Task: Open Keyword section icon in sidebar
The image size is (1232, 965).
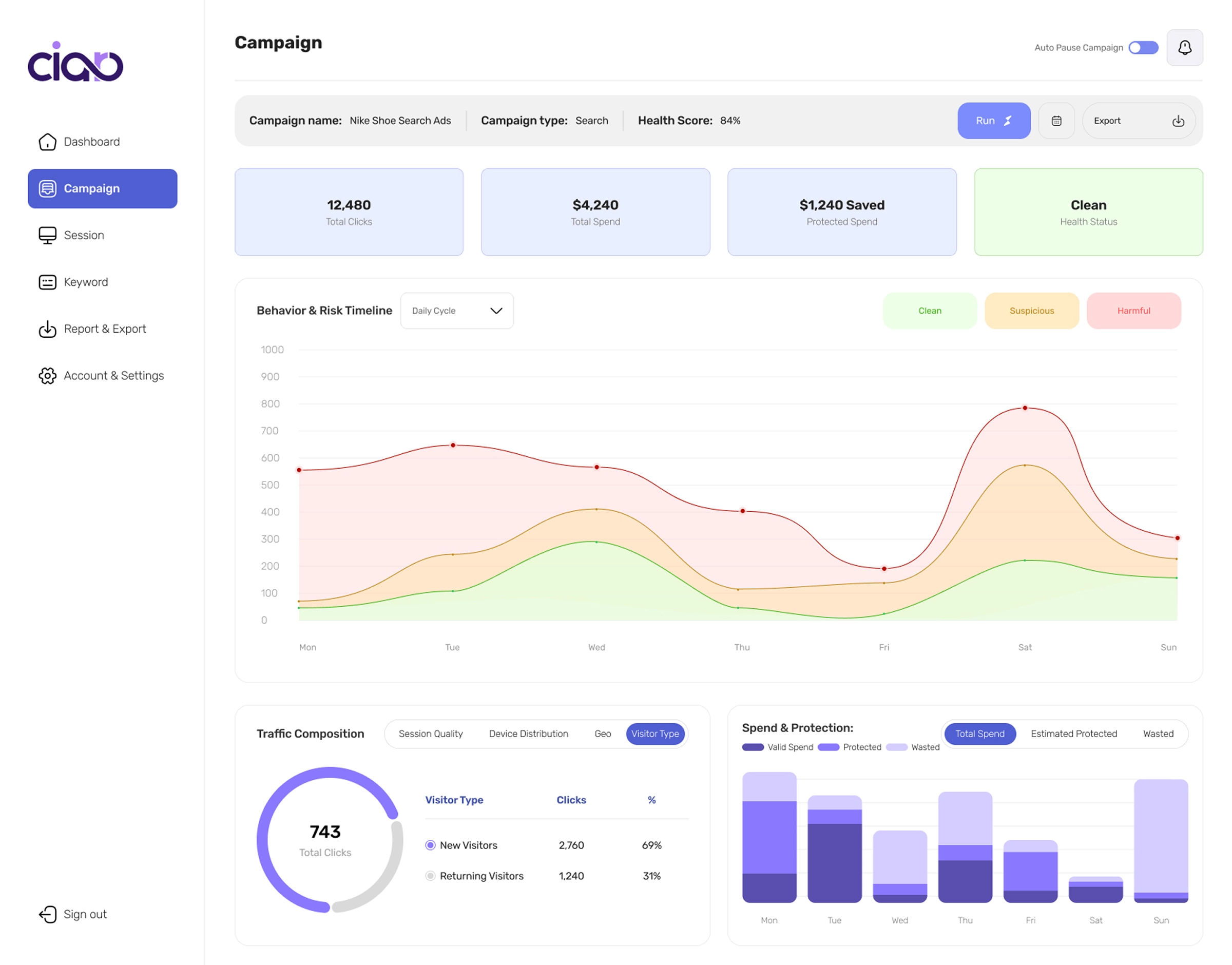Action: point(47,282)
